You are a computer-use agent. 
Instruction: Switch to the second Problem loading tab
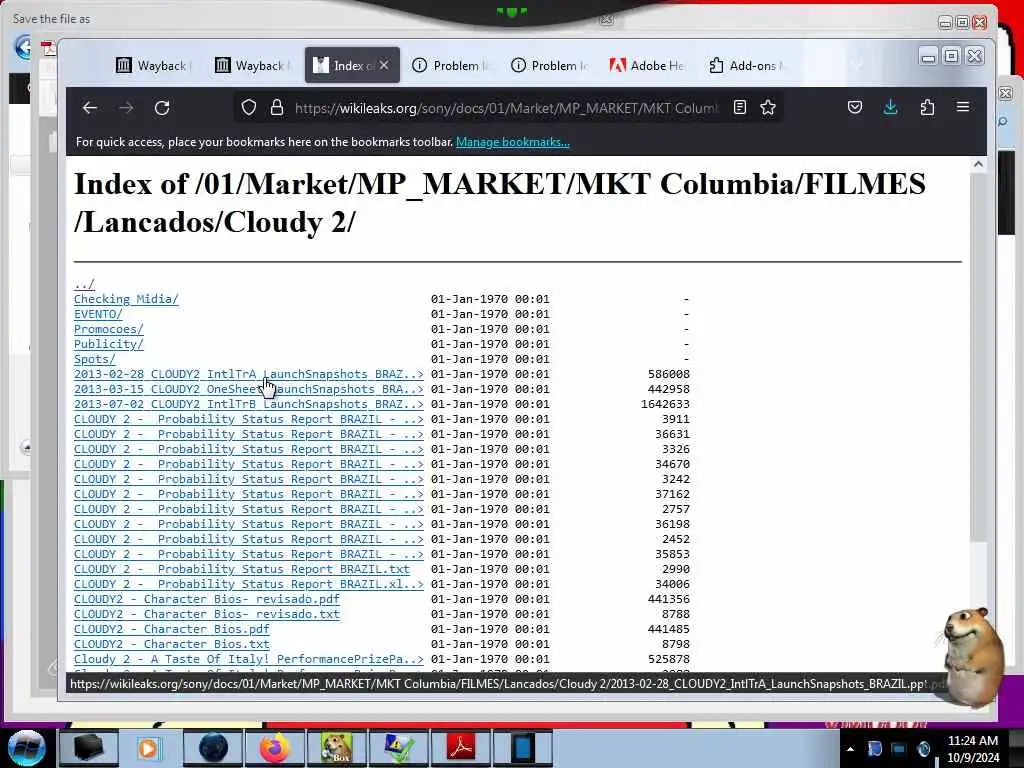(x=550, y=65)
